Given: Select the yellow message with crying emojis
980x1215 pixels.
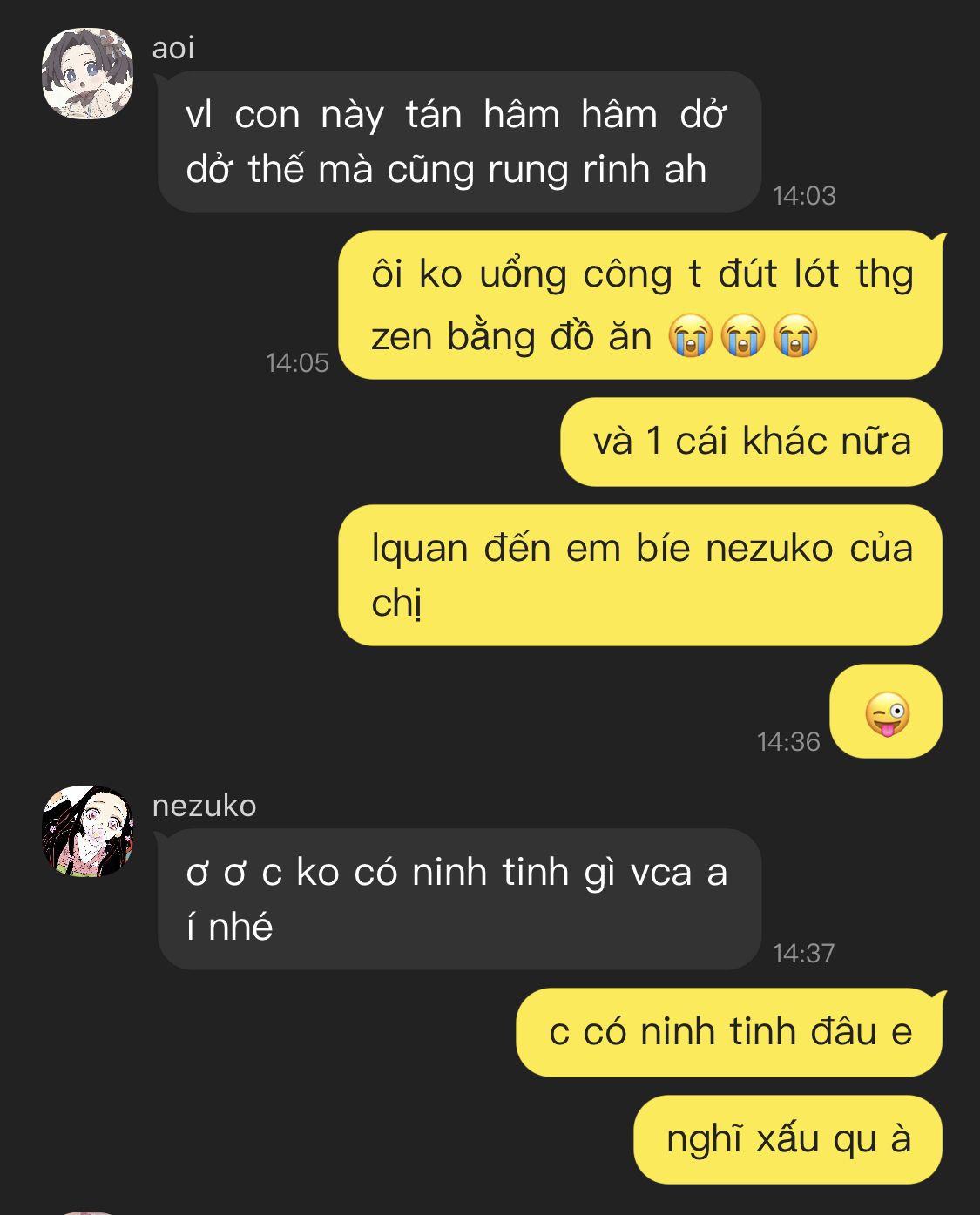Looking at the screenshot, I should click(640, 305).
